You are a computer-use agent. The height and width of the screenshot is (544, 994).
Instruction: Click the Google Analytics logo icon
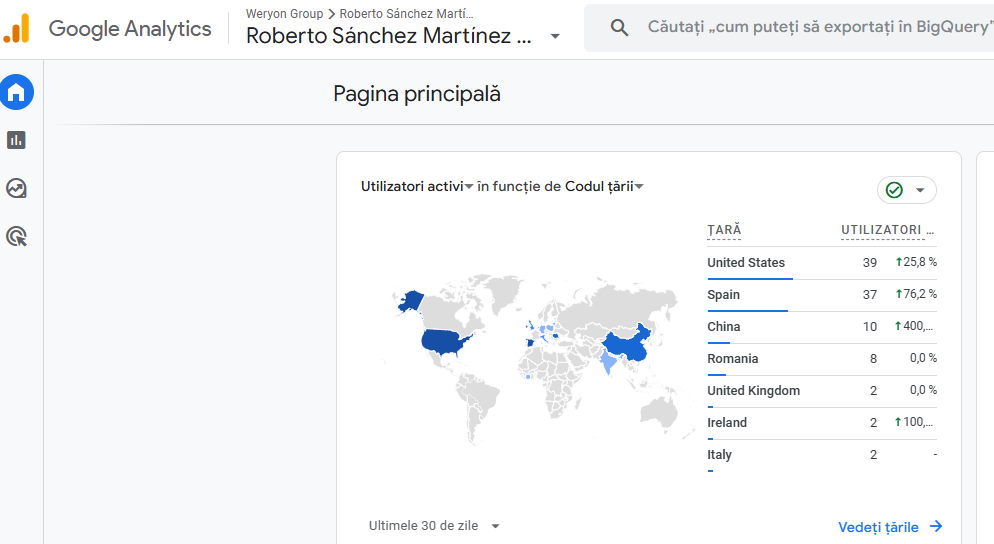tap(16, 29)
